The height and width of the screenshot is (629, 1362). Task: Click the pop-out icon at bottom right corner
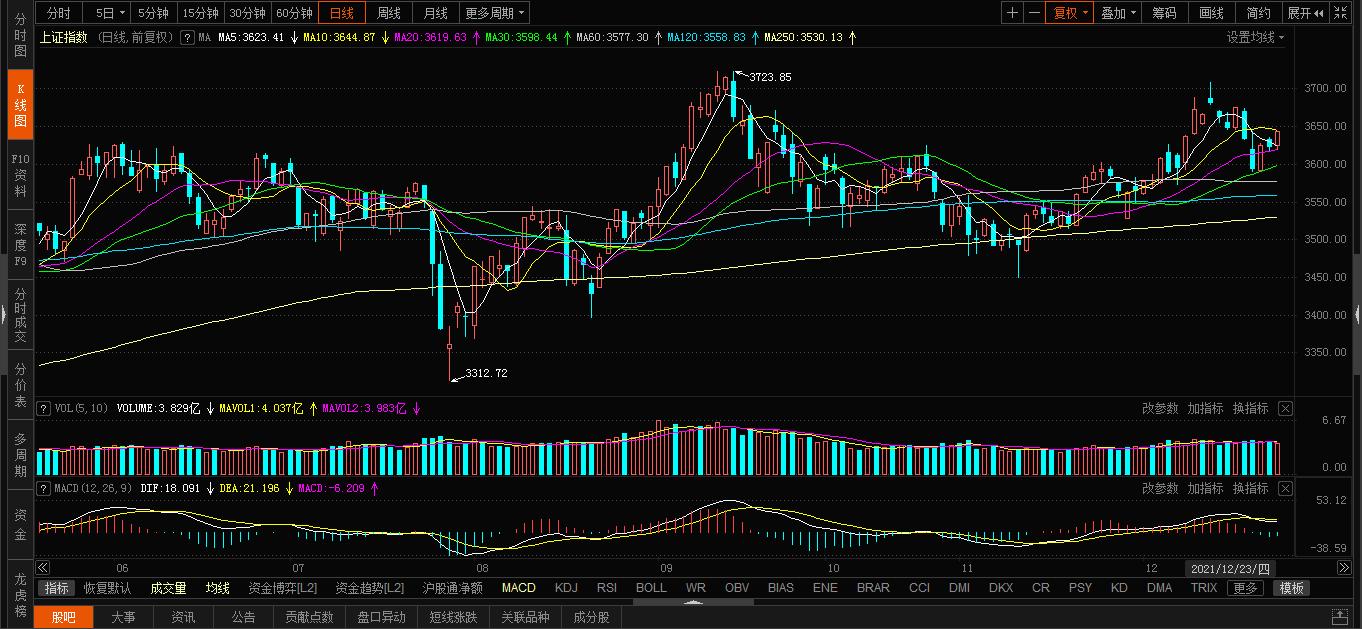coord(1341,617)
